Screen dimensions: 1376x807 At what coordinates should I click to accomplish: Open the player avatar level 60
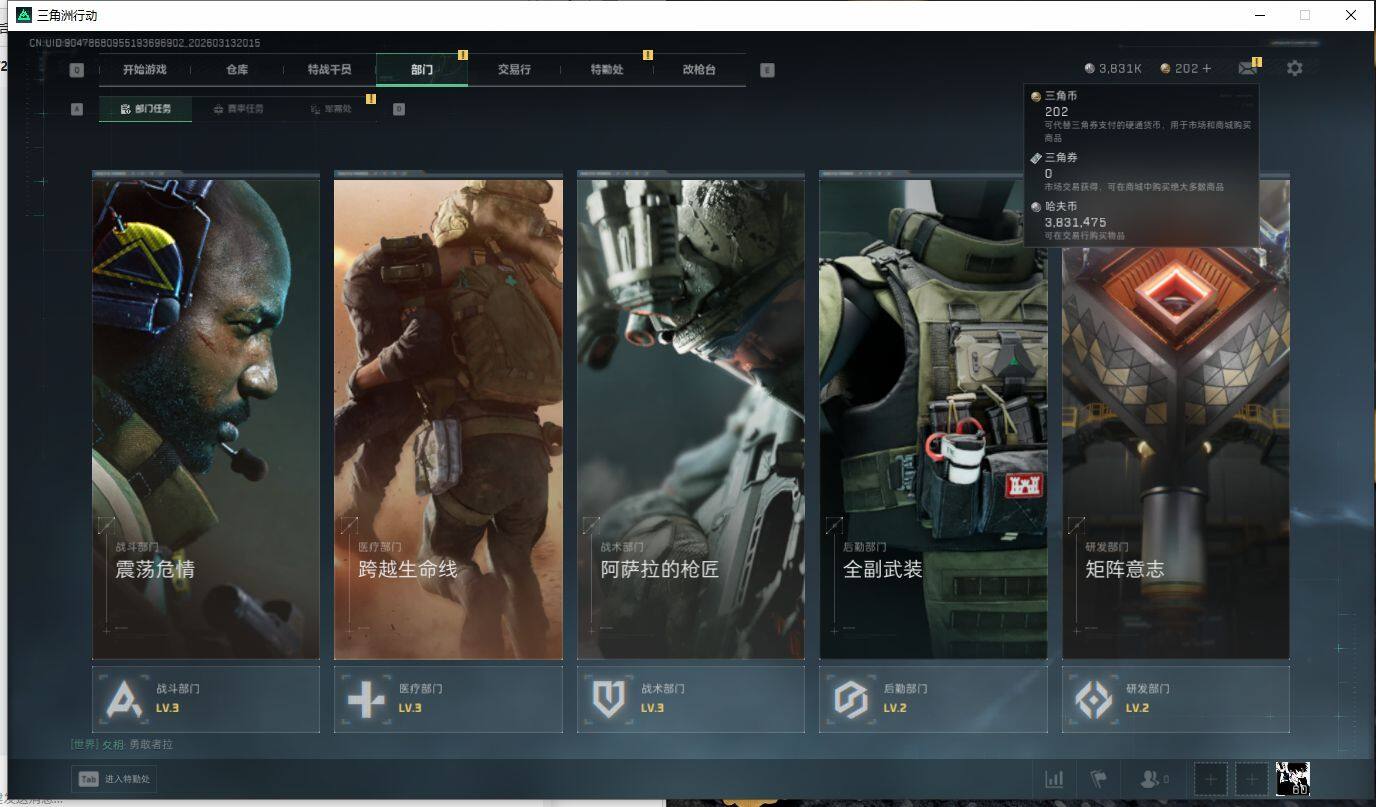[1293, 779]
